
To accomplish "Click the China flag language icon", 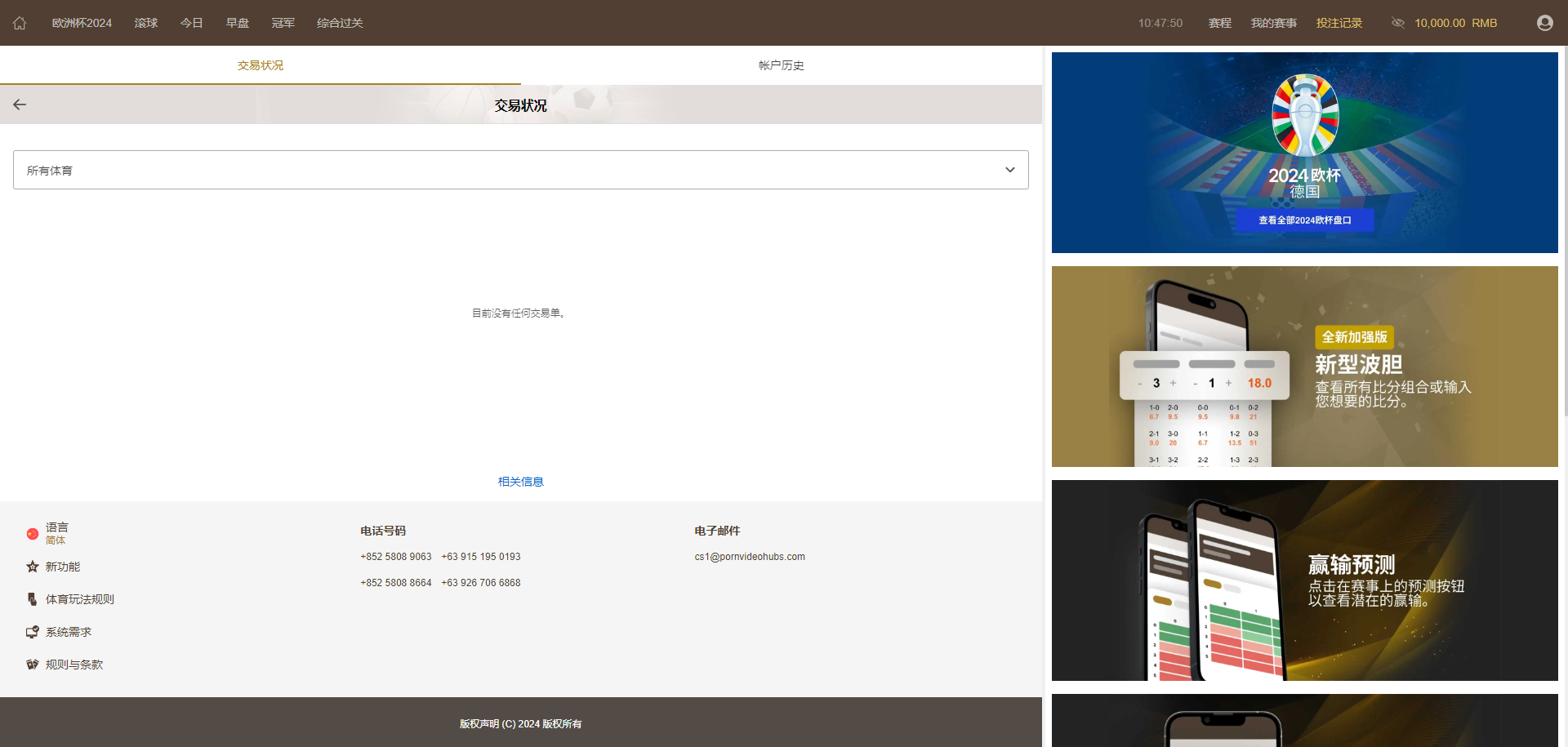I will [33, 534].
